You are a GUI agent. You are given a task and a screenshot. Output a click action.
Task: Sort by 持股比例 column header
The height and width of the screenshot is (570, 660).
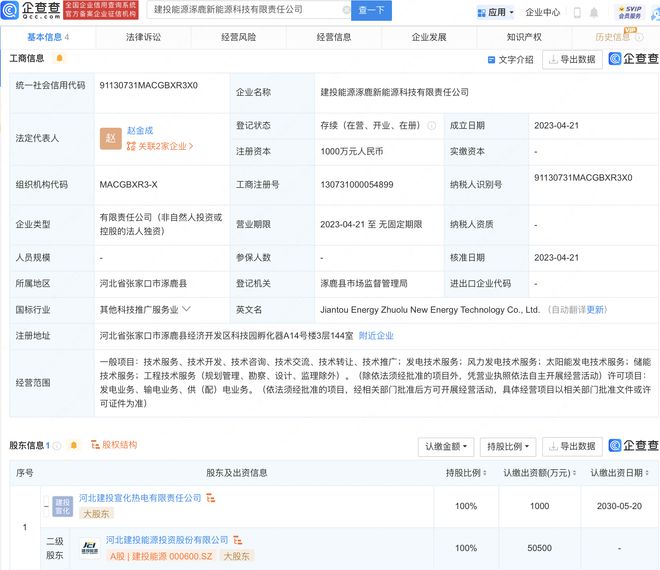coord(466,473)
